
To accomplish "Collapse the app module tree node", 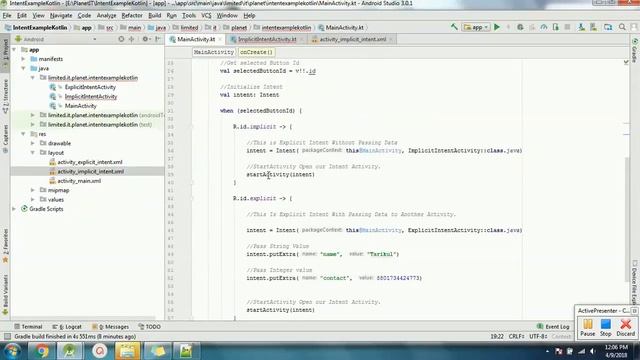I will 14,49.
